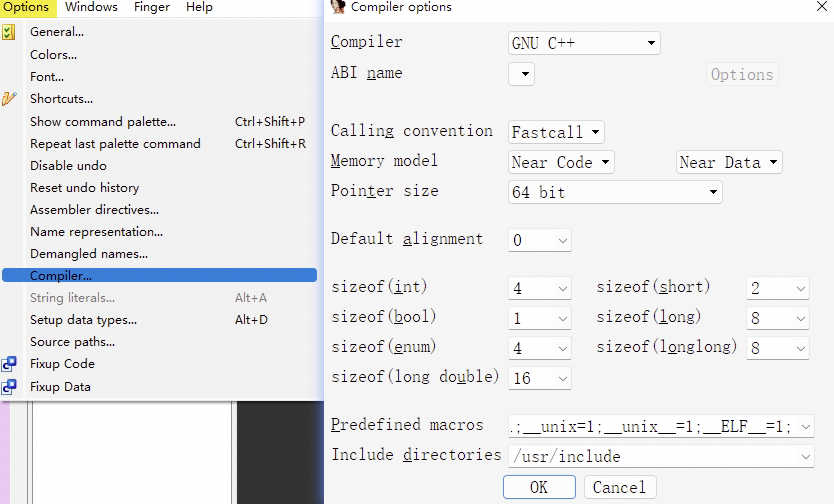
Task: Click the Fixup Data icon
Action: click(x=9, y=387)
